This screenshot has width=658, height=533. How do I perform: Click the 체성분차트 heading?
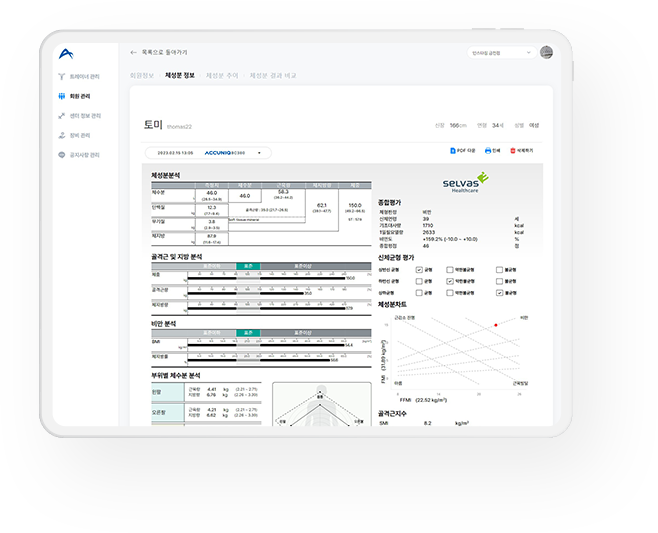point(392,304)
